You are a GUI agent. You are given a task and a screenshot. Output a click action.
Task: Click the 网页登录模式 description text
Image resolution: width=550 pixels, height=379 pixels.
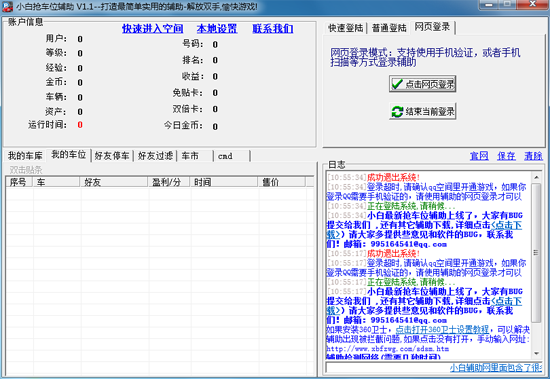[x=425, y=57]
